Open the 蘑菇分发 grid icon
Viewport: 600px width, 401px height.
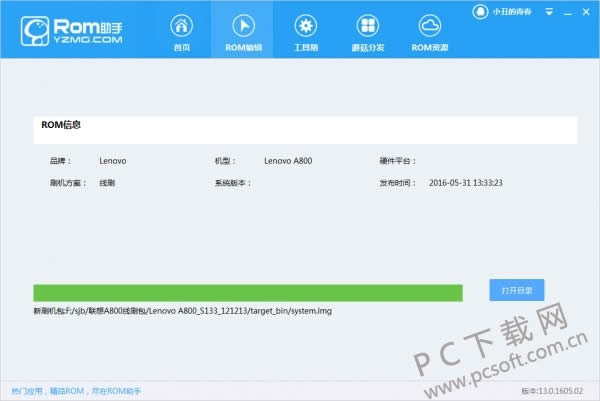point(368,26)
